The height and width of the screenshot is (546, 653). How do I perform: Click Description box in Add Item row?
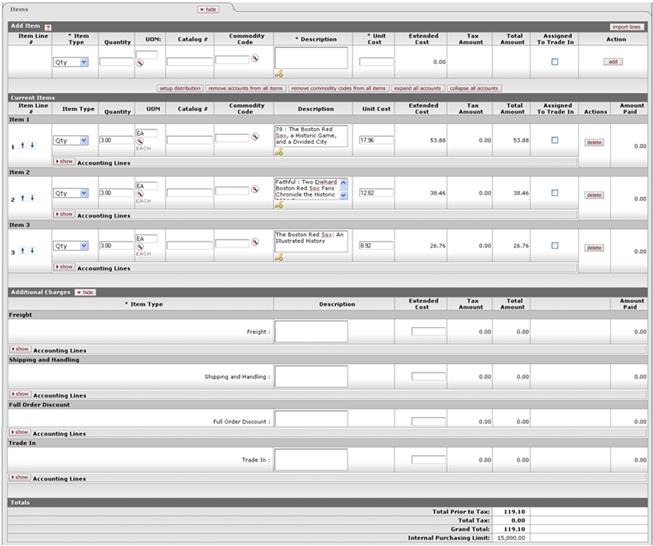click(311, 58)
